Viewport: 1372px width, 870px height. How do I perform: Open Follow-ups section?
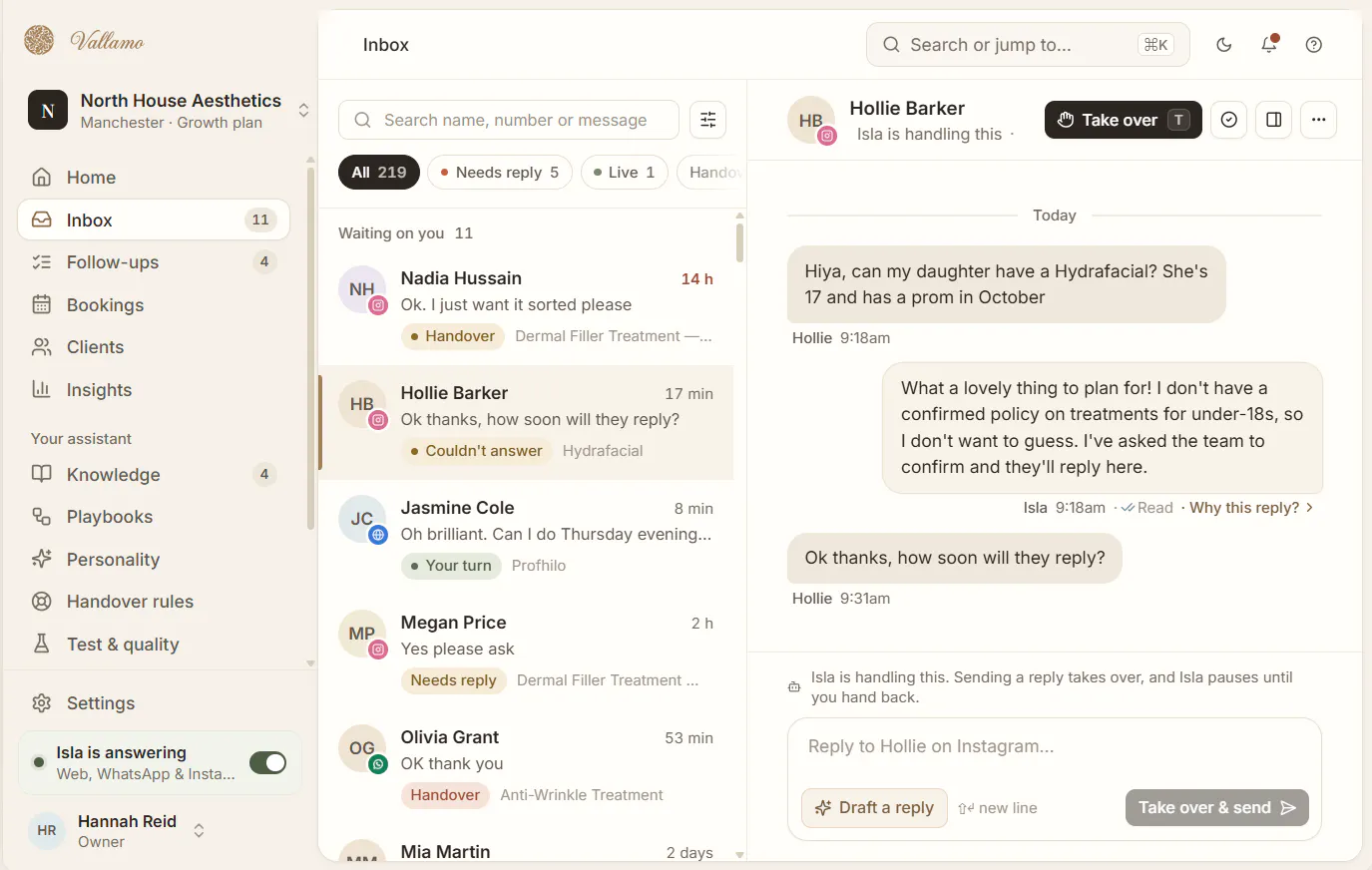click(x=154, y=262)
